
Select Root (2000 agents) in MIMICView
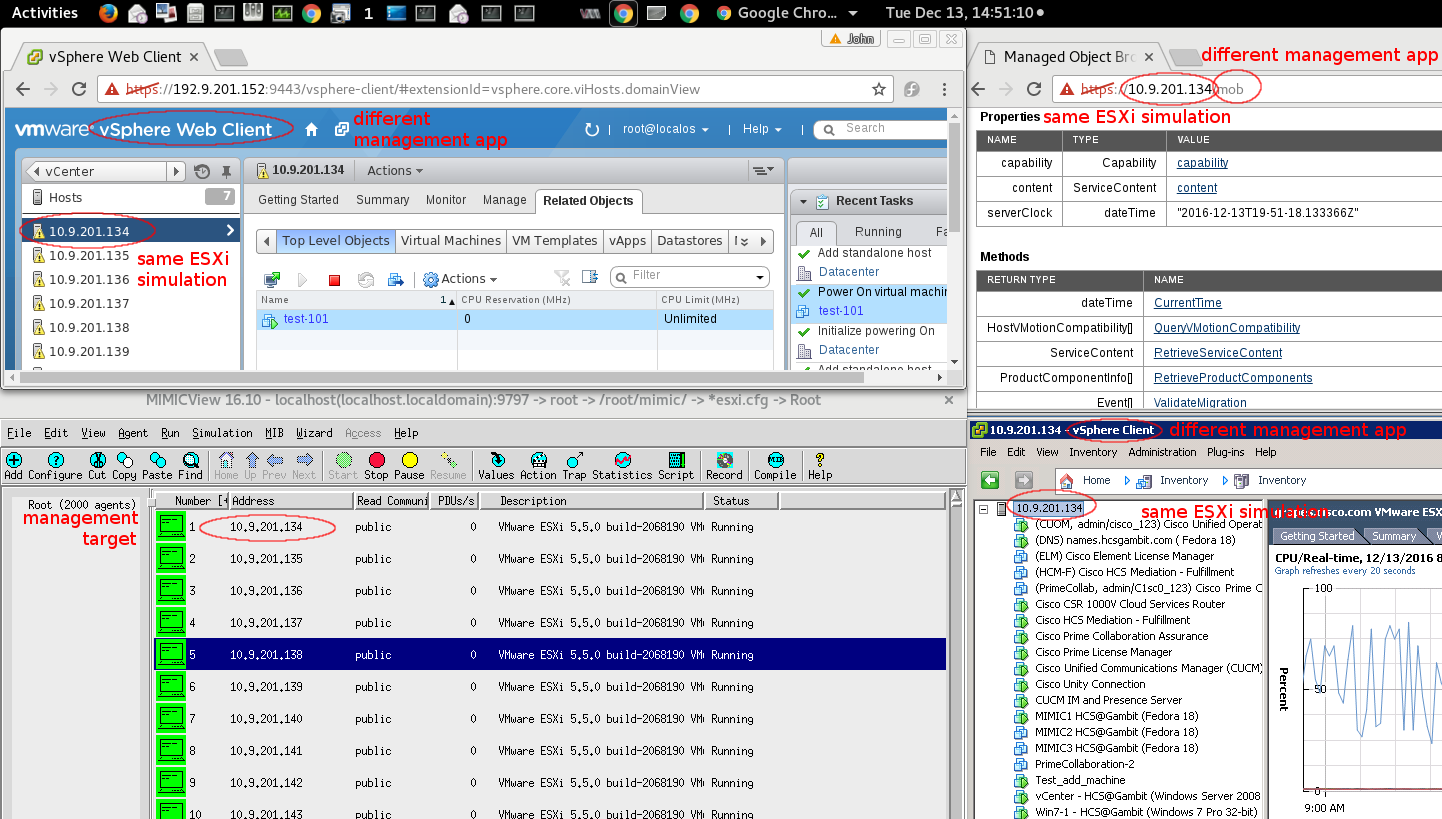[82, 504]
